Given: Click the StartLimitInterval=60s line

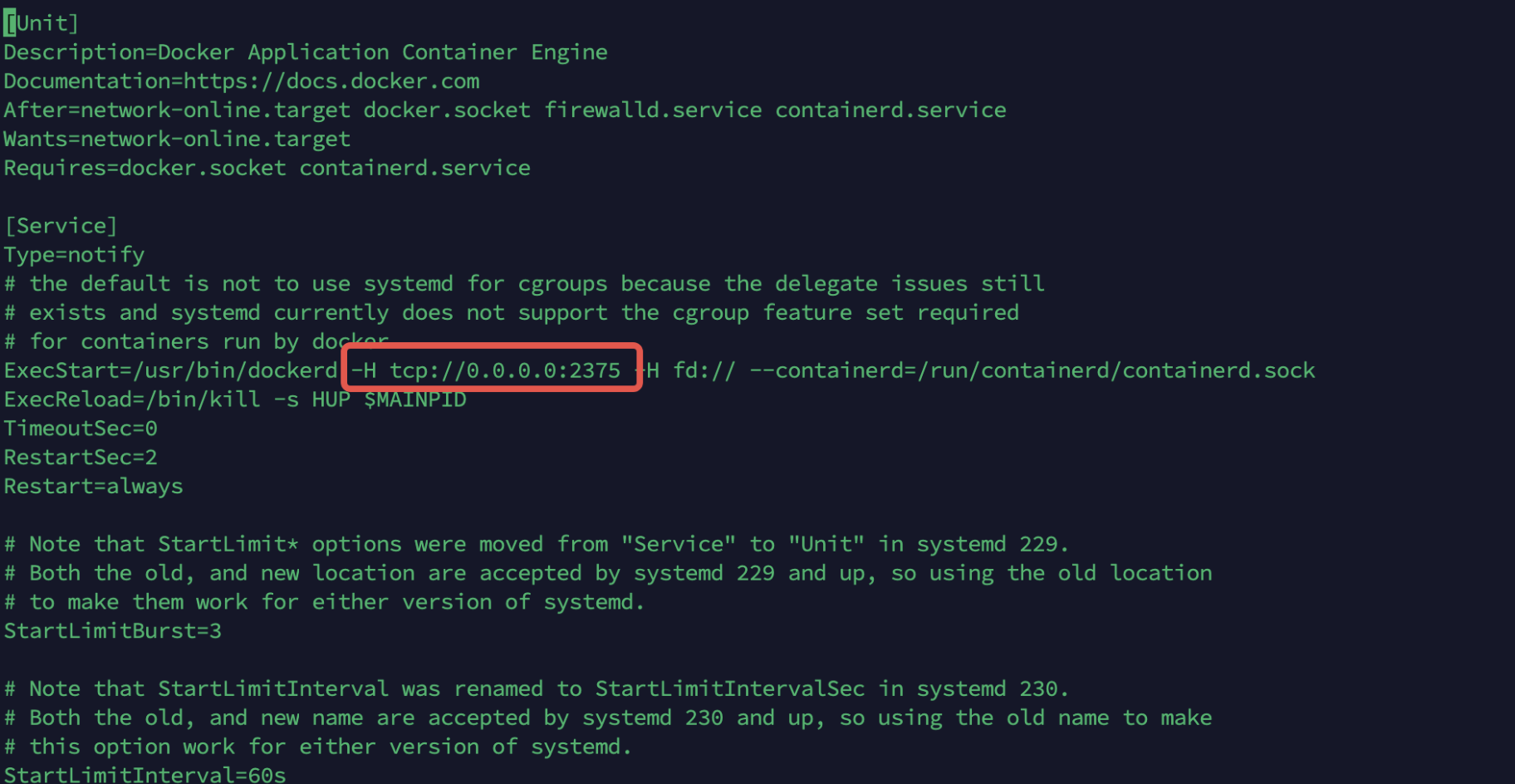Looking at the screenshot, I should pyautogui.click(x=145, y=774).
